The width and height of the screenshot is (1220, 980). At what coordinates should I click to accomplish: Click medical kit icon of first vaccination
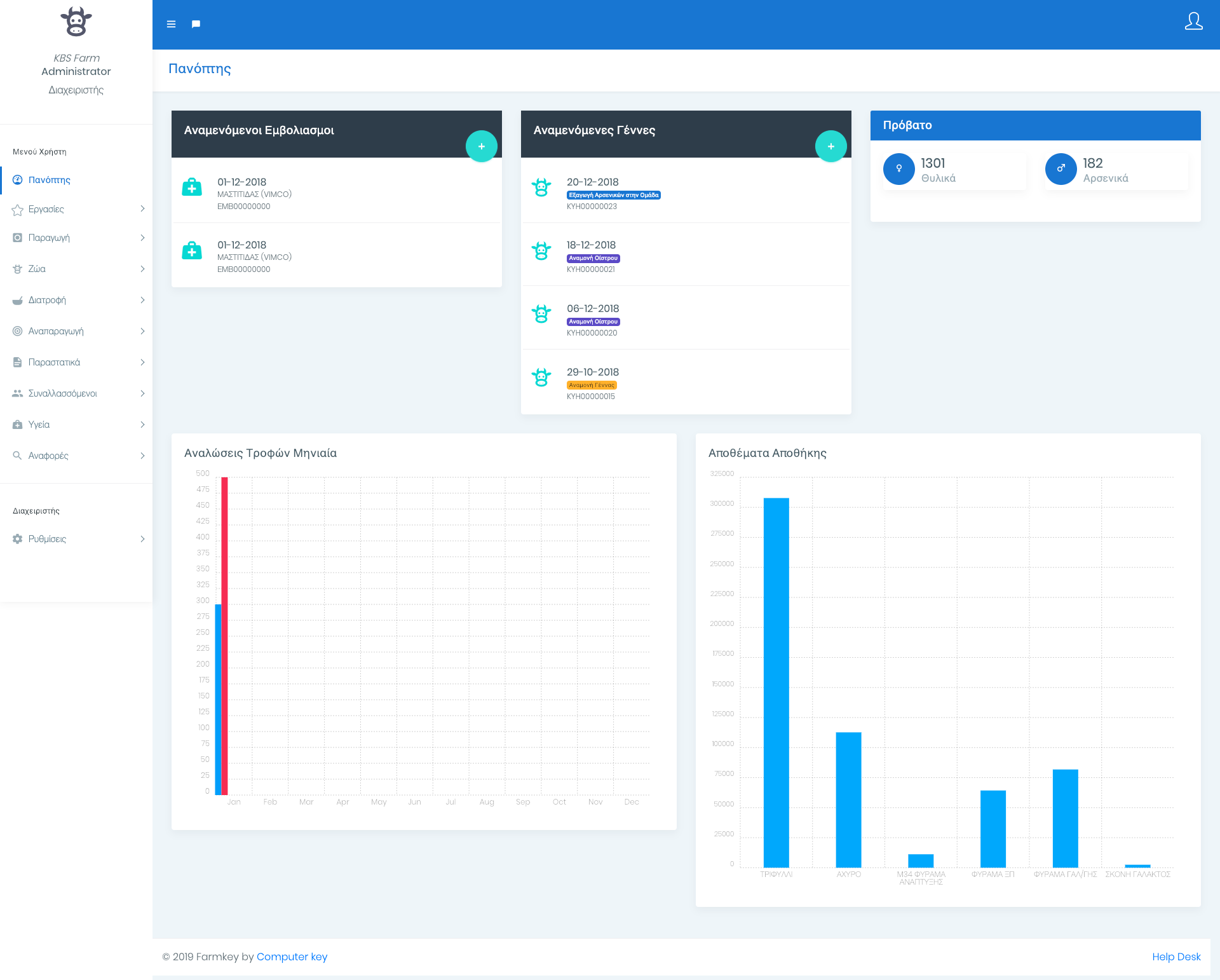coord(192,187)
